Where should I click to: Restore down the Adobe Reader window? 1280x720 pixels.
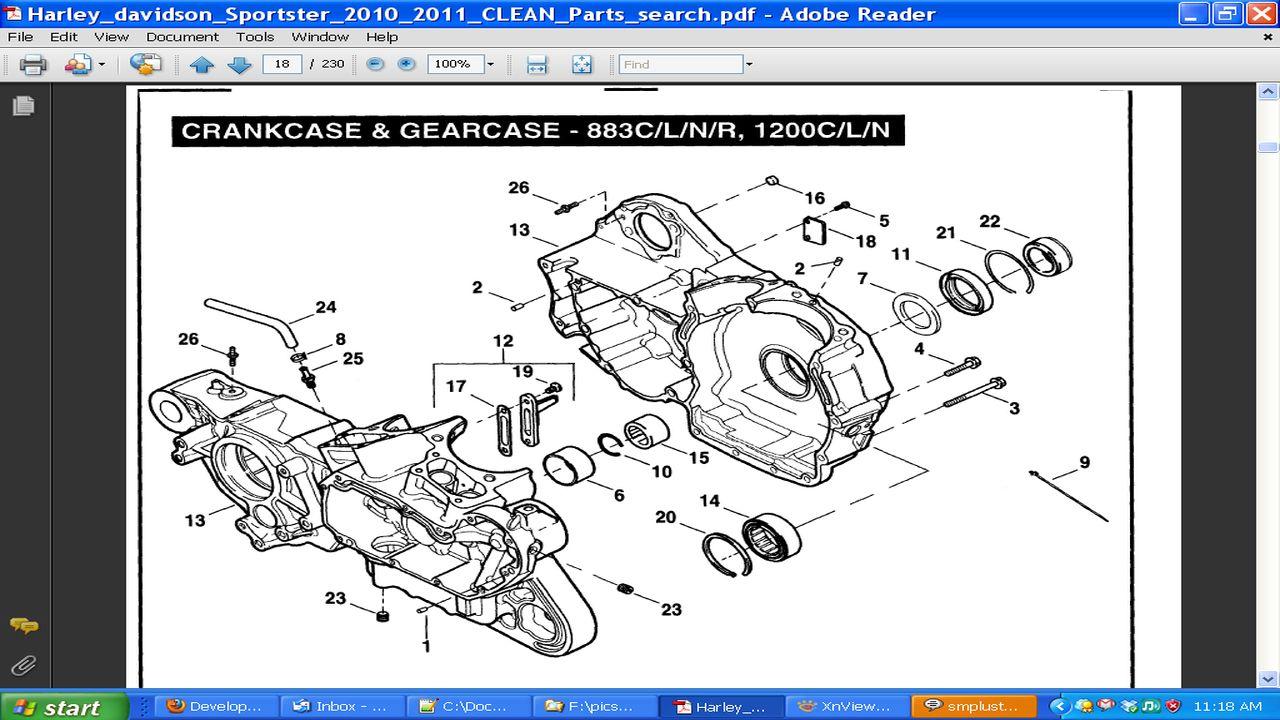[1227, 14]
